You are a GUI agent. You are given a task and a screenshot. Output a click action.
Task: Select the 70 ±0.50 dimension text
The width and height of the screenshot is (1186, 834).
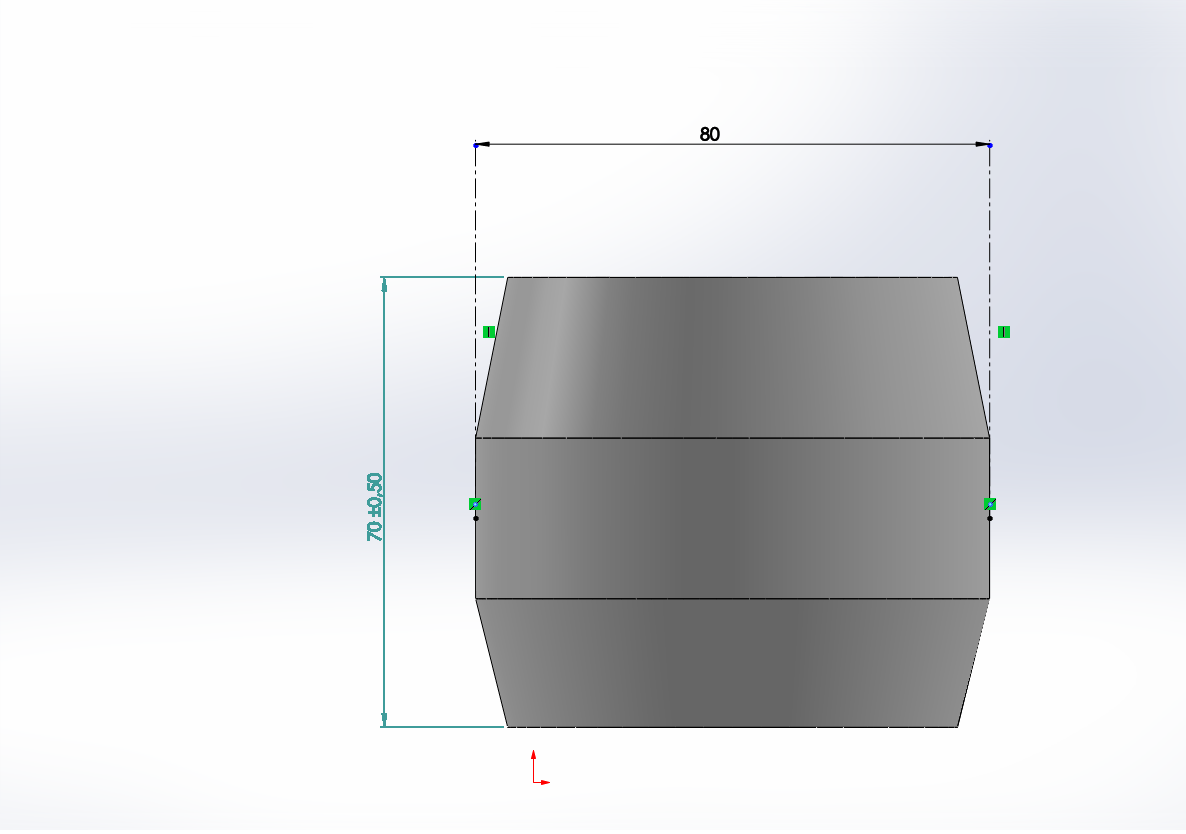pyautogui.click(x=375, y=507)
